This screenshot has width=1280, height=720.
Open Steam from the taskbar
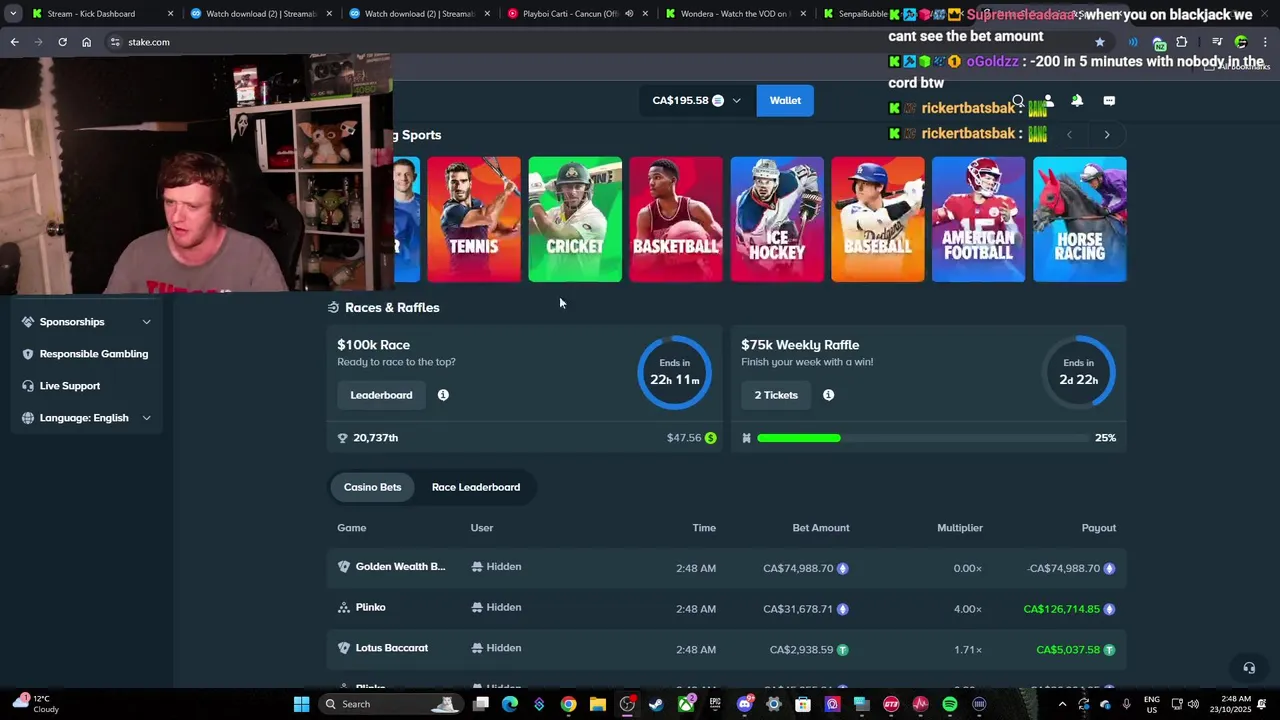click(x=656, y=704)
